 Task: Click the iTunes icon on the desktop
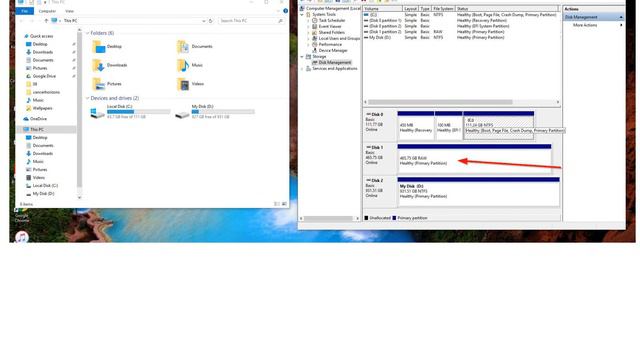tap(22, 236)
